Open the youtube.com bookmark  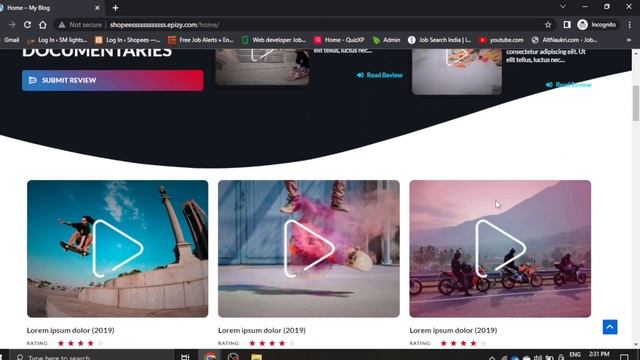pyautogui.click(x=501, y=40)
